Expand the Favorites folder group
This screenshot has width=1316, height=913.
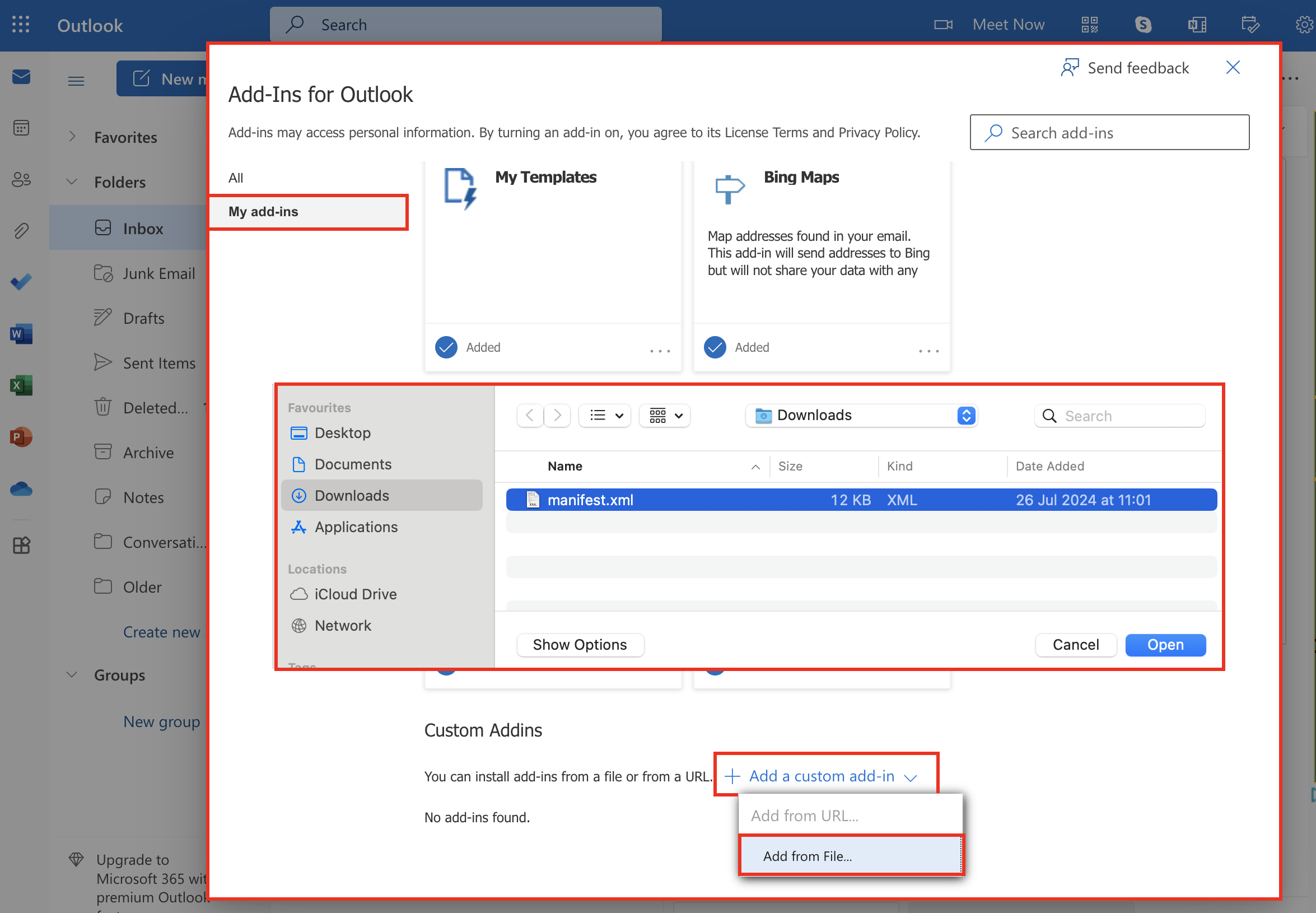[72, 137]
